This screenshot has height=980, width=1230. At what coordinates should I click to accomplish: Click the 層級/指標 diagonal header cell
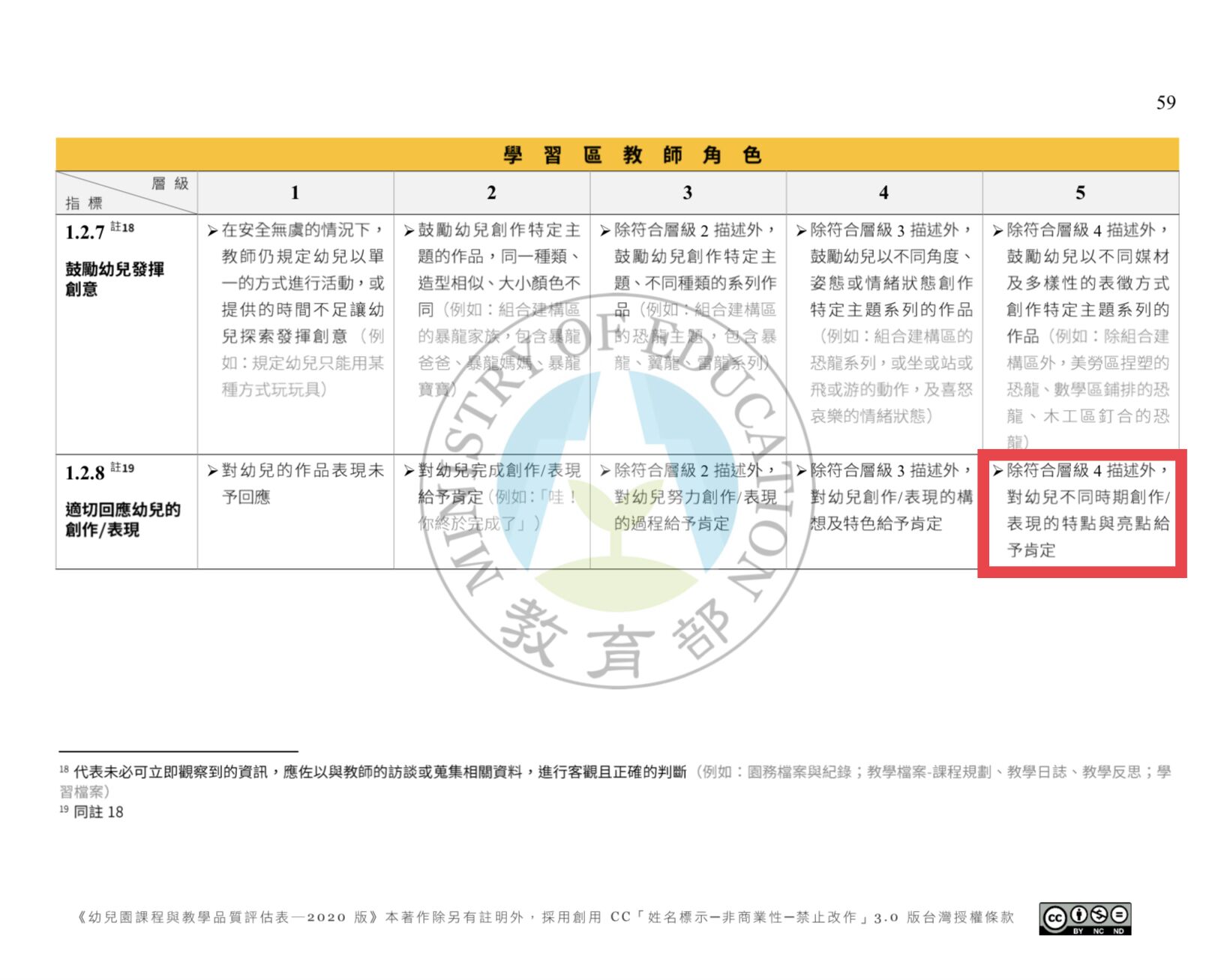point(126,193)
